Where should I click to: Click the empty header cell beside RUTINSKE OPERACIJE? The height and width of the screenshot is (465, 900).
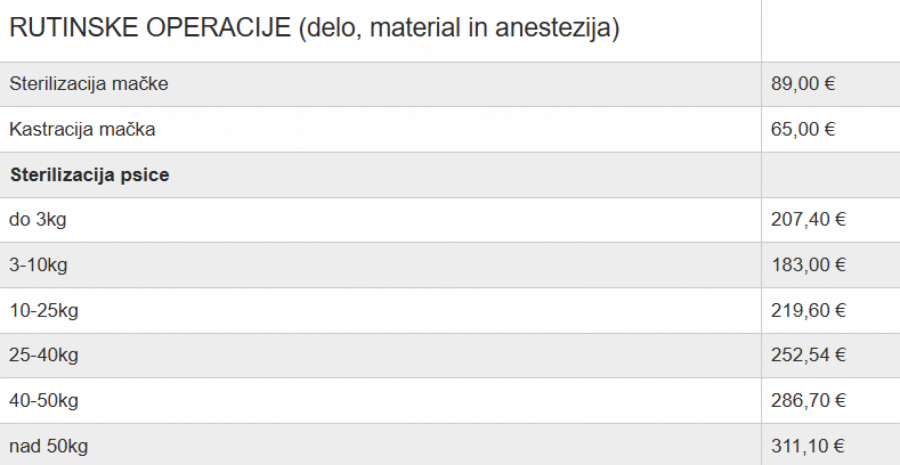click(831, 31)
